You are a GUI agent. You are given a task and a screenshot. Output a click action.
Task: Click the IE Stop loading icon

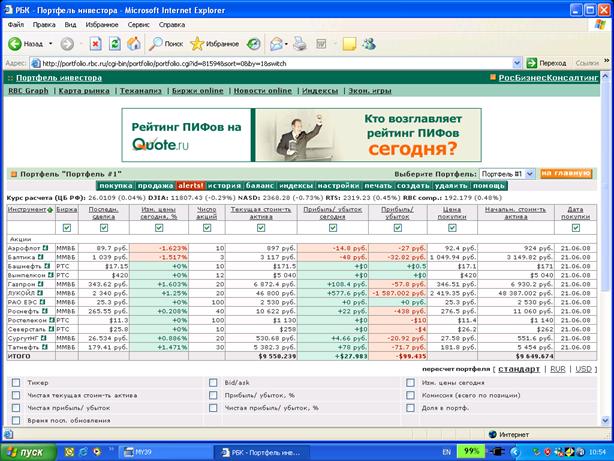[95, 44]
